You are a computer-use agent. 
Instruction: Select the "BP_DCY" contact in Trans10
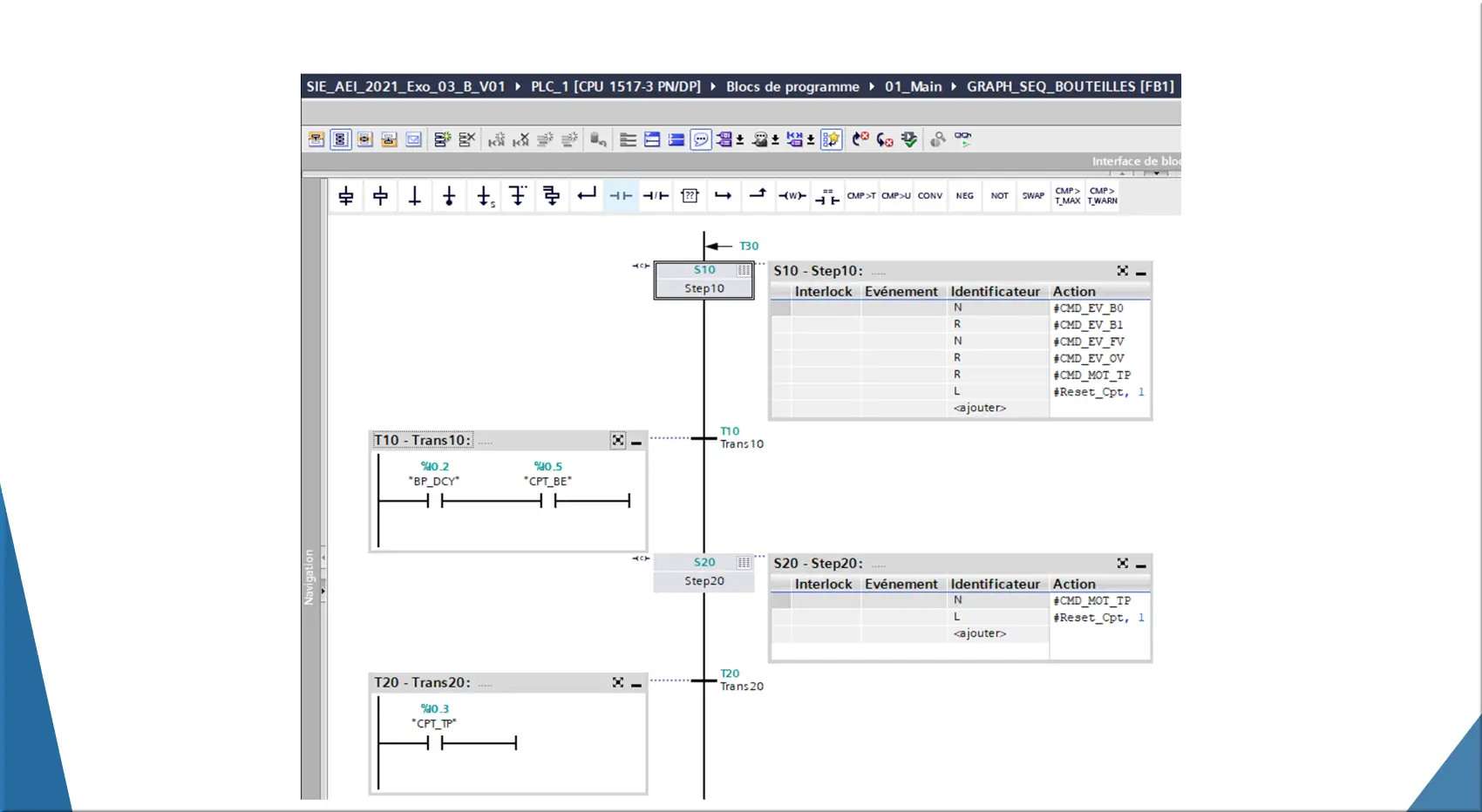[435, 500]
